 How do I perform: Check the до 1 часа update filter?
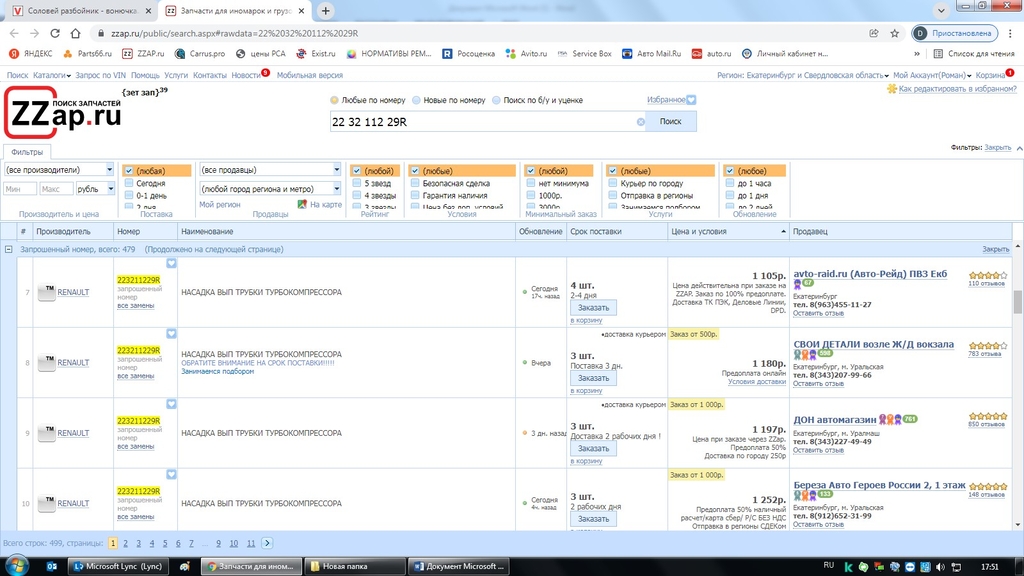click(730, 184)
